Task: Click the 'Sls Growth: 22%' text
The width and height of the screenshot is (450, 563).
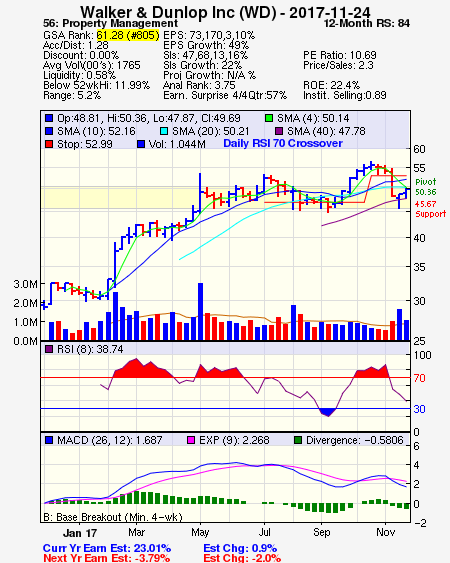Action: tap(203, 65)
